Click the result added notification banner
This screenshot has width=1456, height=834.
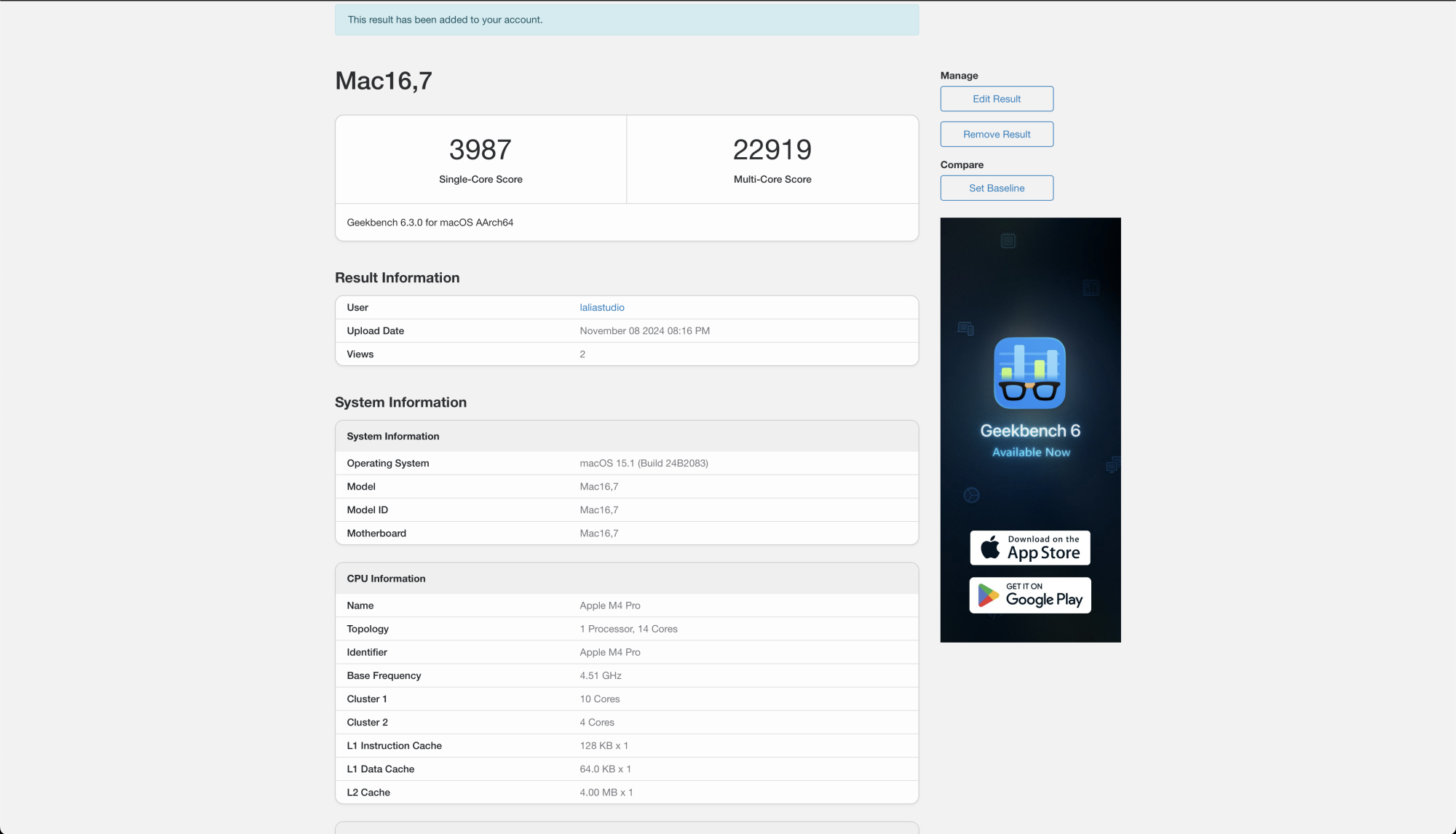pyautogui.click(x=626, y=20)
